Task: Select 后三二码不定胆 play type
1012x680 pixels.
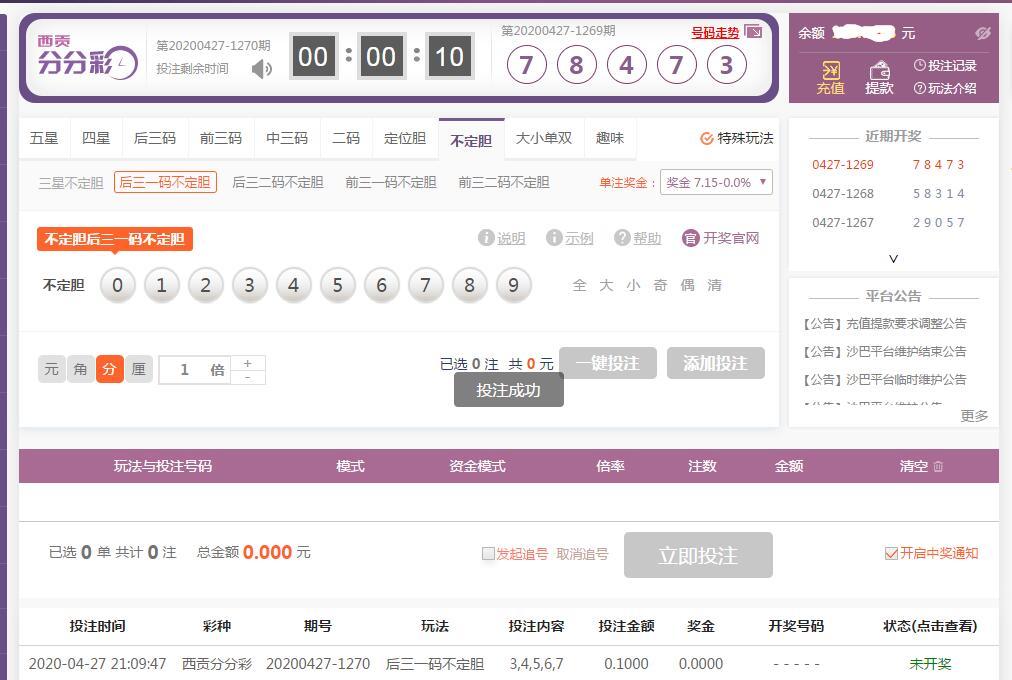Action: point(278,183)
